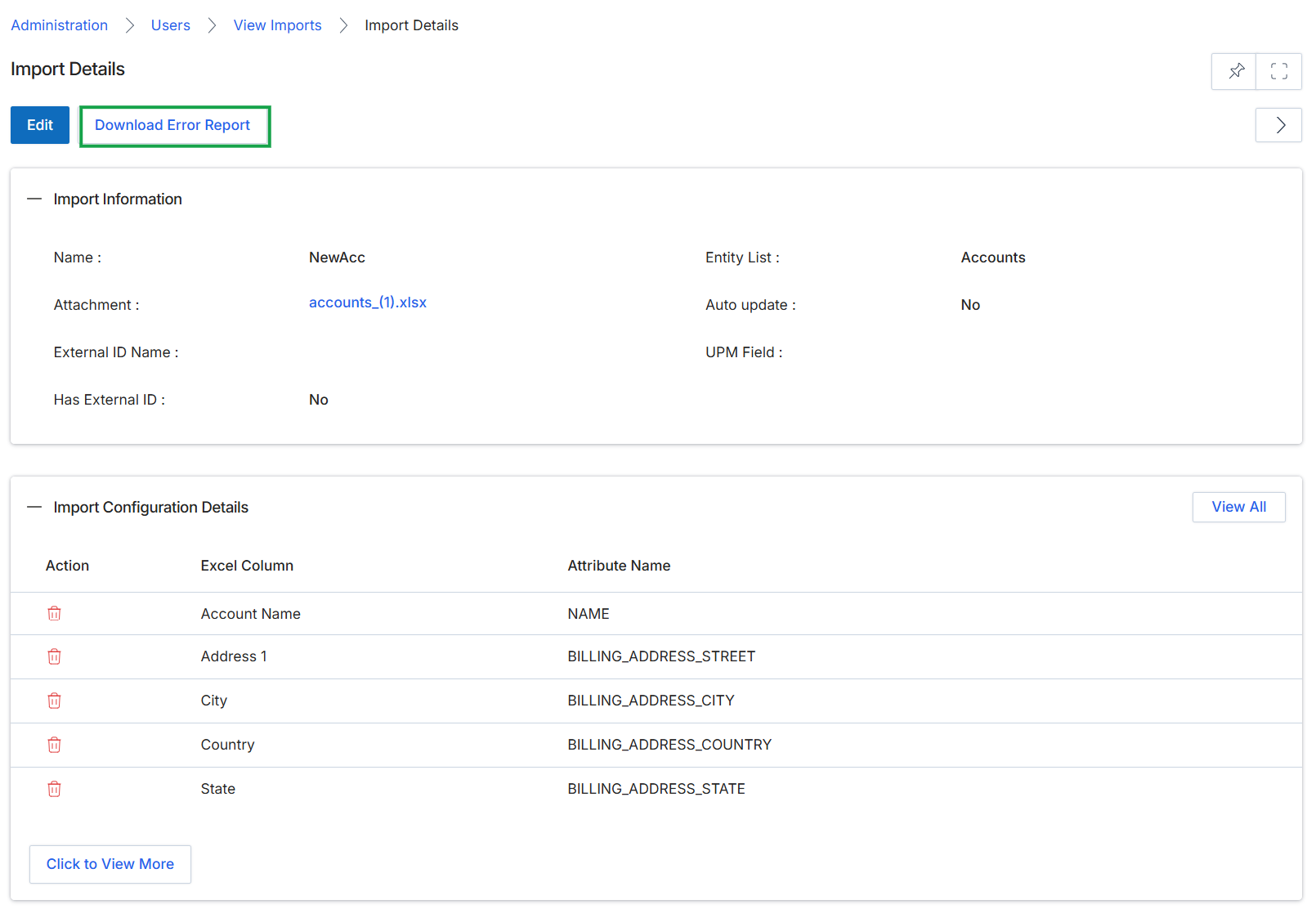Click Attribute Name header
Screen dimensions: 1316x918
(x=619, y=566)
